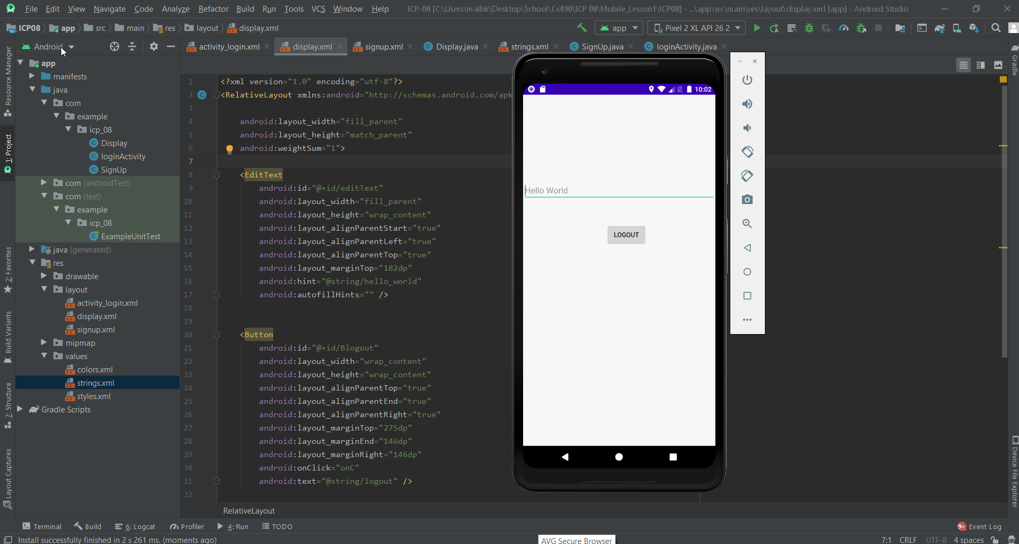
Task: Click Sync Project with Gradle Files icon
Action: 939,28
